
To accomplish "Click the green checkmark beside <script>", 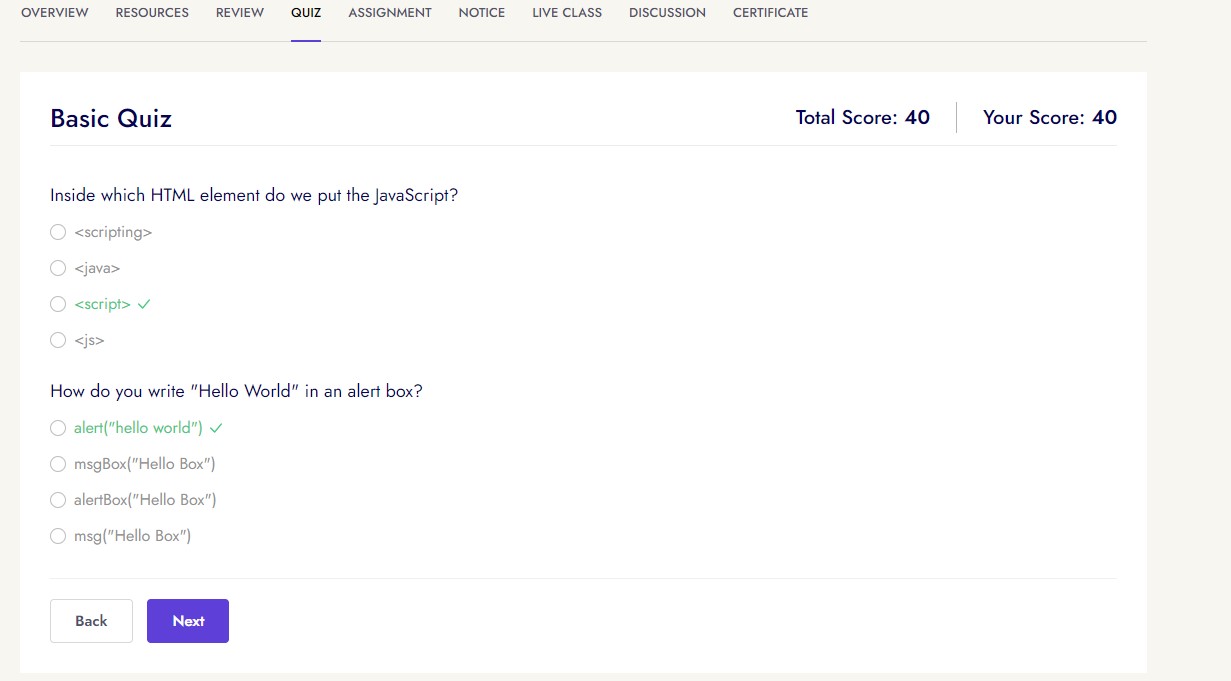I will (144, 304).
